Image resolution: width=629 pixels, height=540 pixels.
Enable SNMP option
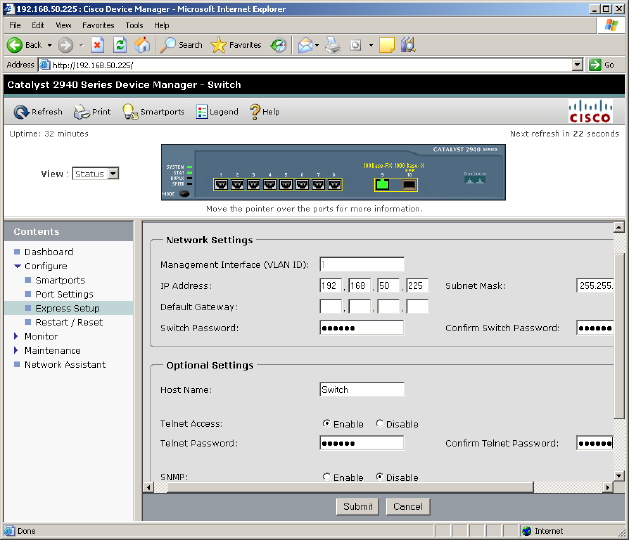click(x=327, y=477)
